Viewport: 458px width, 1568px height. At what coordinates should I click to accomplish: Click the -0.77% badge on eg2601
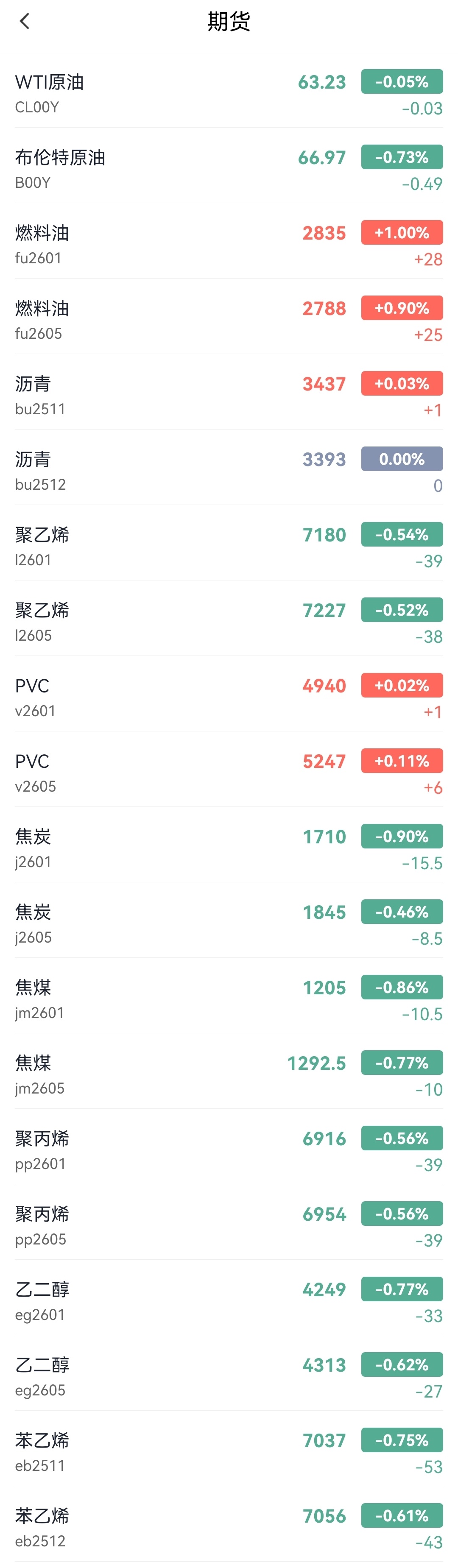(401, 1289)
